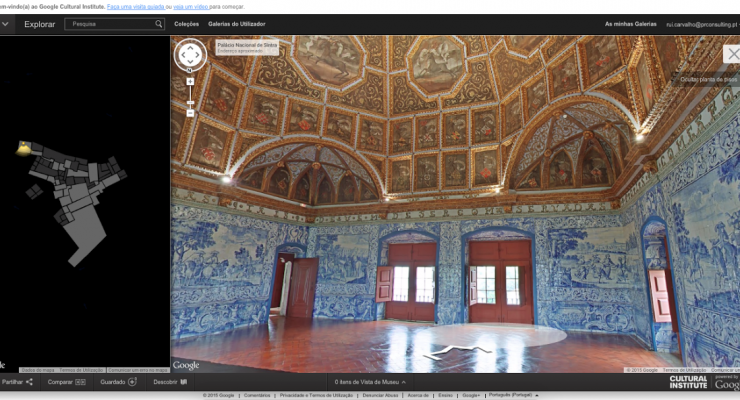Screen dimensions: 740x400
Task: Open the Denunciar Abuso link
Action: click(x=380, y=395)
